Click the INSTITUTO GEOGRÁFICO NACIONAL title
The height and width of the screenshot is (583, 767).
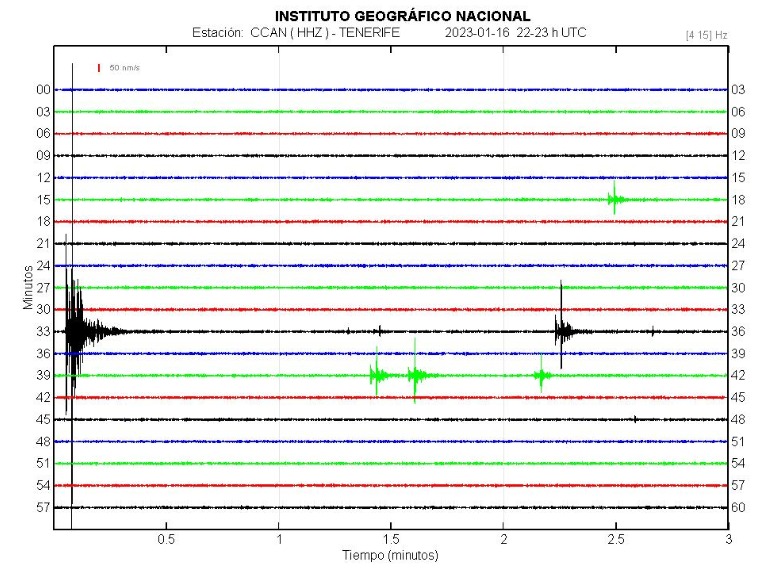[402, 16]
